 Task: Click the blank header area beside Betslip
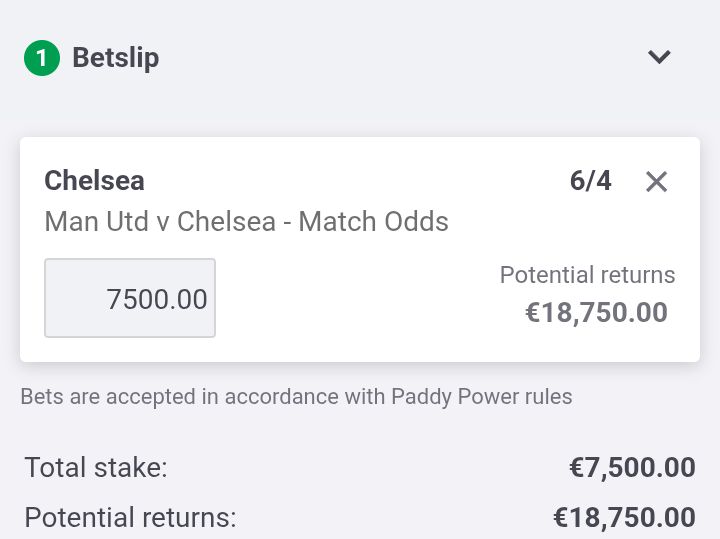[399, 58]
